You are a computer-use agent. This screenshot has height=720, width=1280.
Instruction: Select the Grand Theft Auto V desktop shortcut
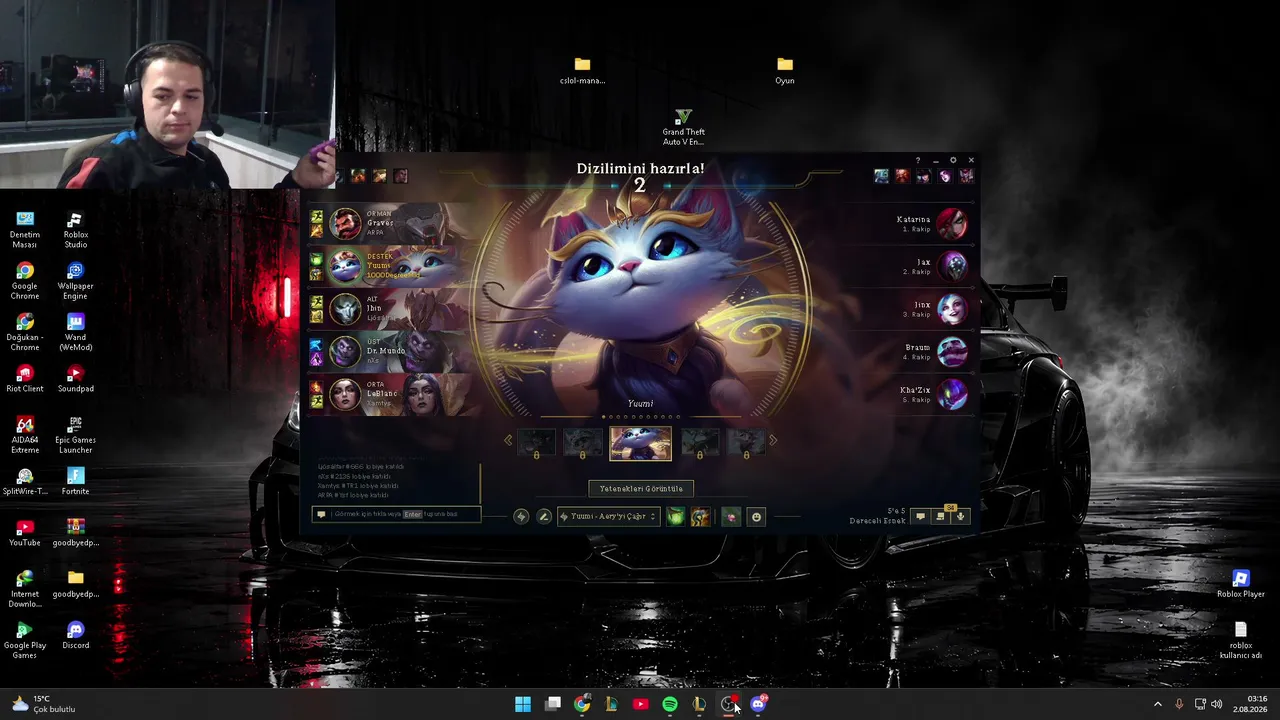pos(683,127)
